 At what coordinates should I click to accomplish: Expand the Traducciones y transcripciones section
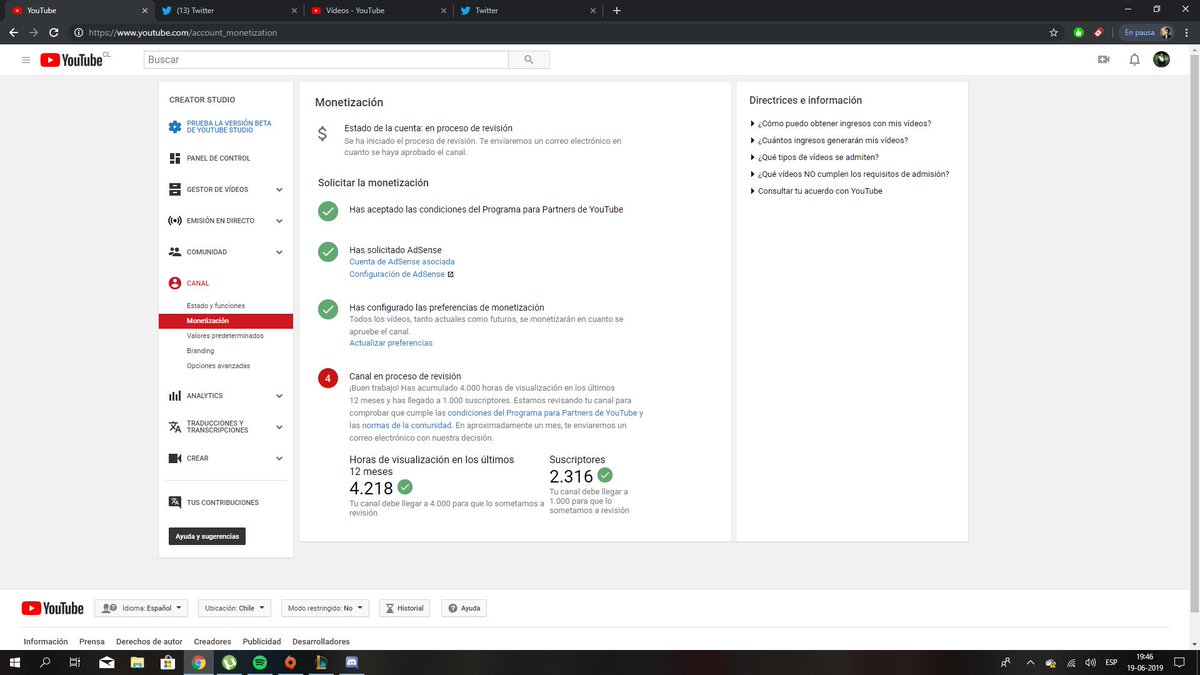[x=279, y=427]
